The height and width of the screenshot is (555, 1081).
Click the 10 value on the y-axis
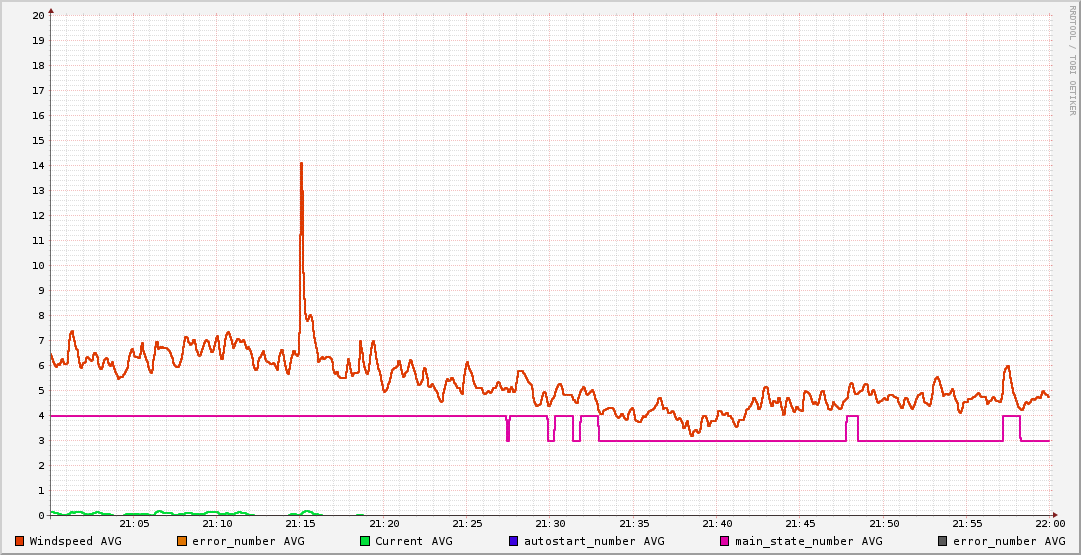[38, 265]
